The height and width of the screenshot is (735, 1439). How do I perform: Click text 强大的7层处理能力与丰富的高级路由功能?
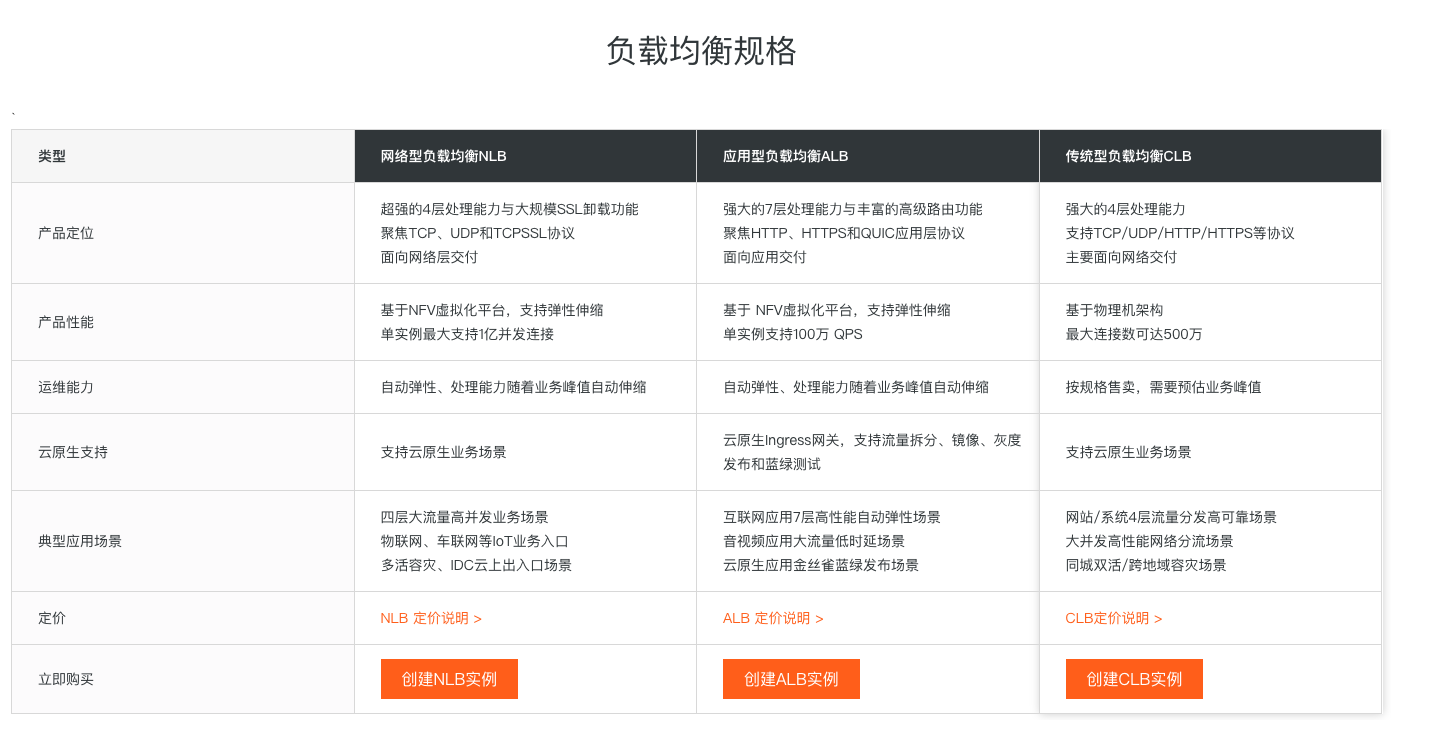[x=853, y=209]
